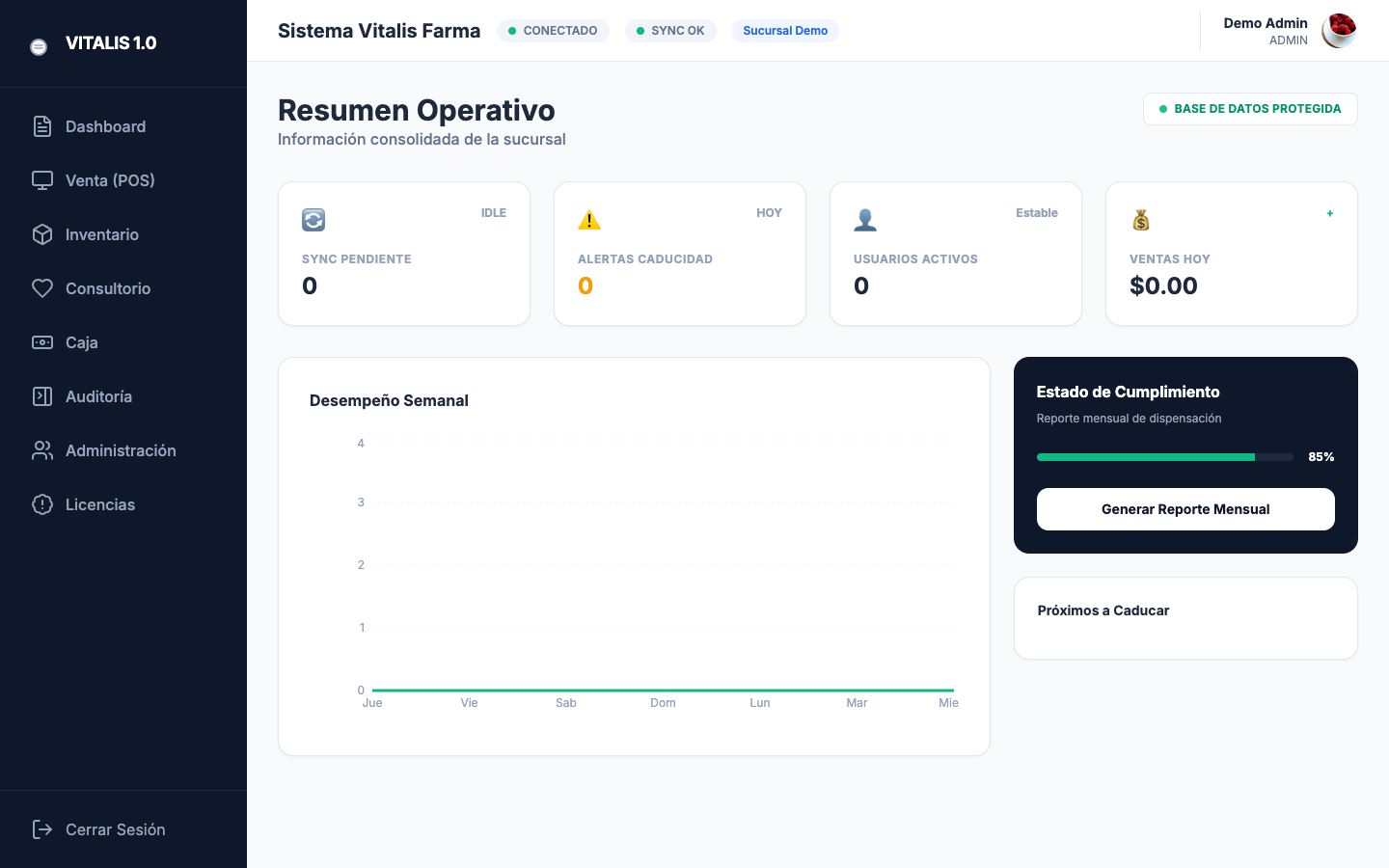Select the Licencias alert icon
Viewport: 1389px width, 868px height.
pos(41,504)
